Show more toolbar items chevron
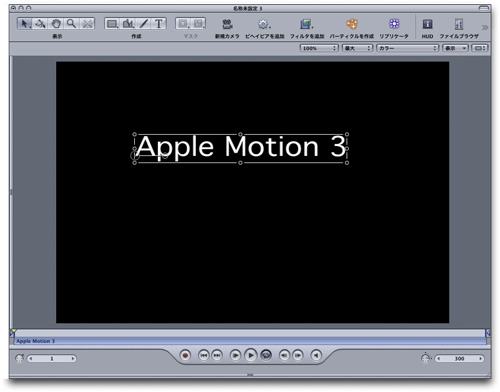 485,27
